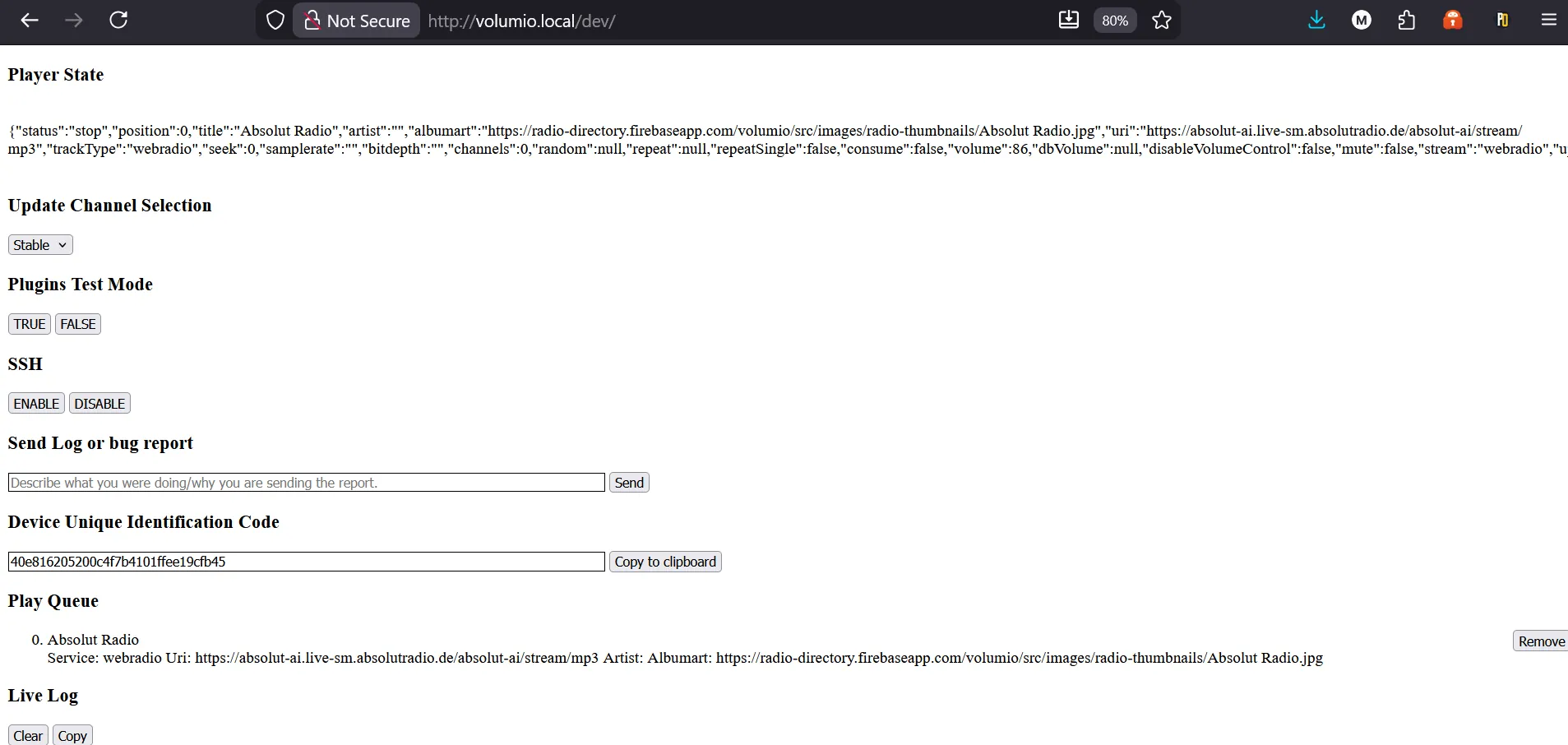The image size is (1568, 745).
Task: Open the browser downloads panel
Action: point(1316,20)
